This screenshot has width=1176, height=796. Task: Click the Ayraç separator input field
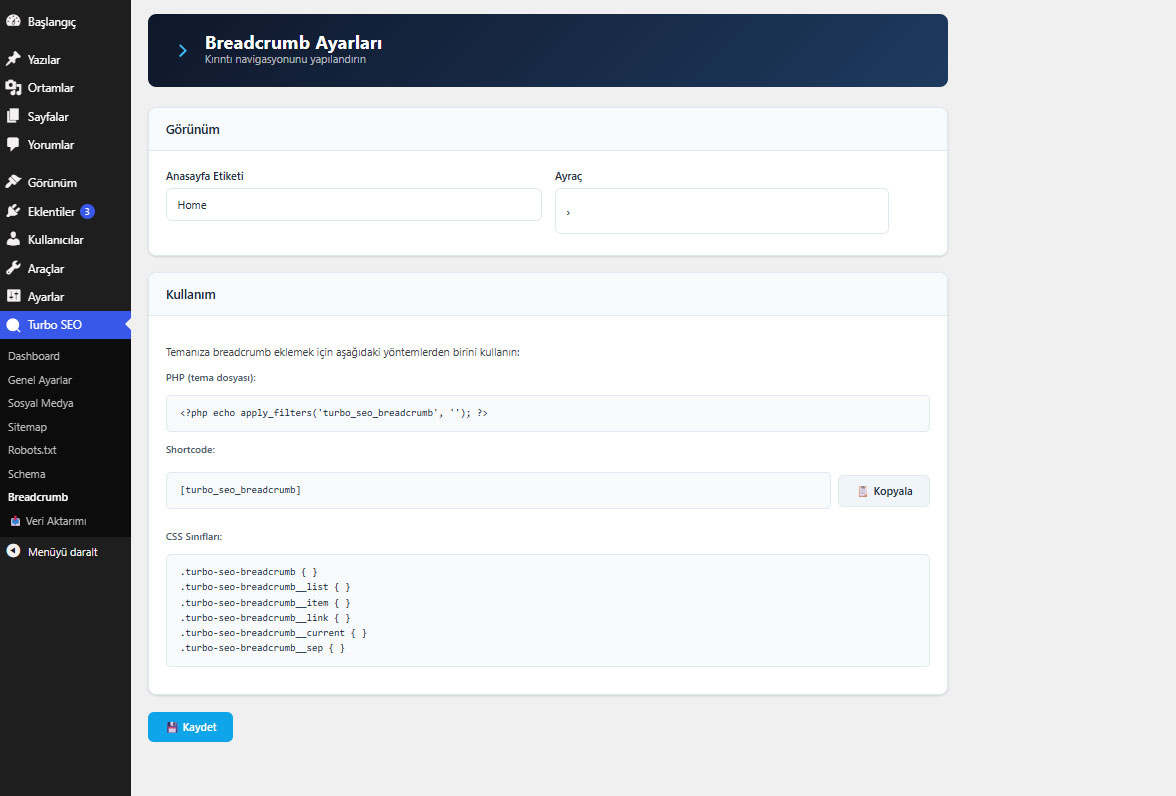722,211
